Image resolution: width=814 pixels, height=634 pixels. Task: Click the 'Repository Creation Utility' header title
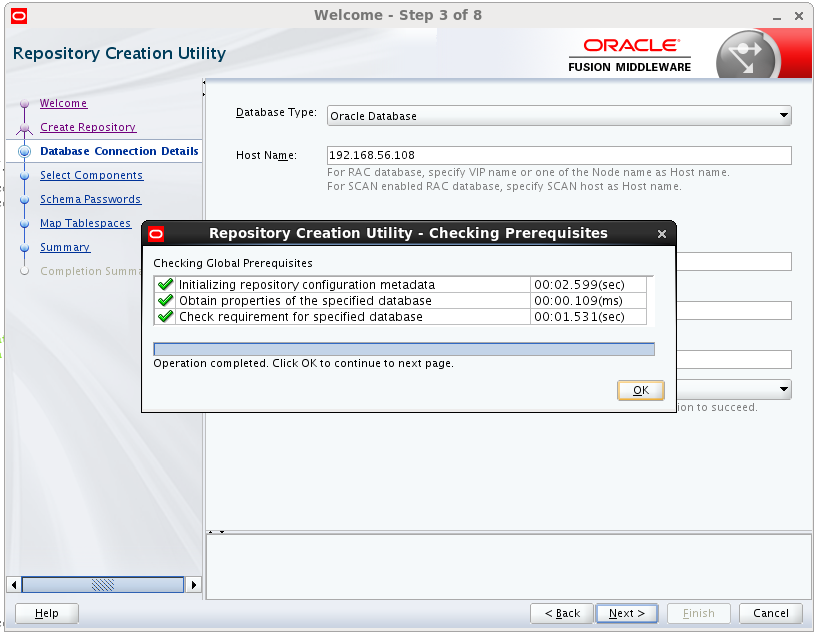(x=119, y=53)
